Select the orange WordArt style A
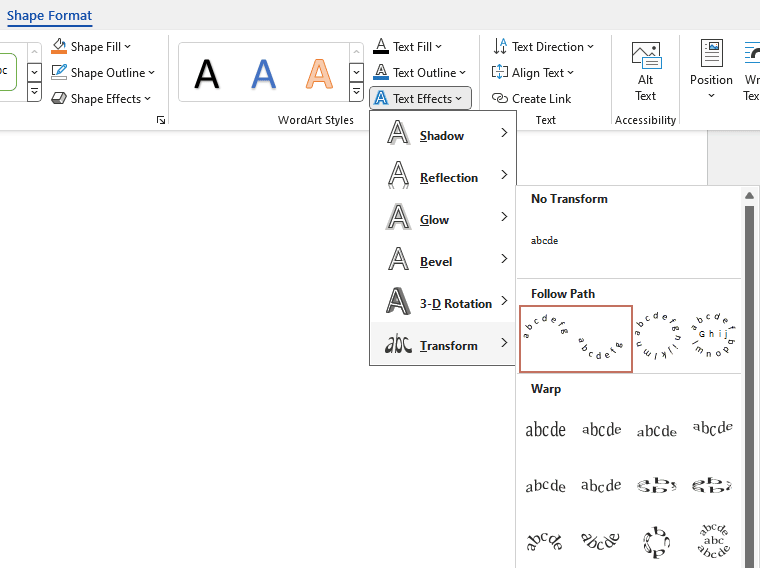760x568 pixels. (x=319, y=73)
